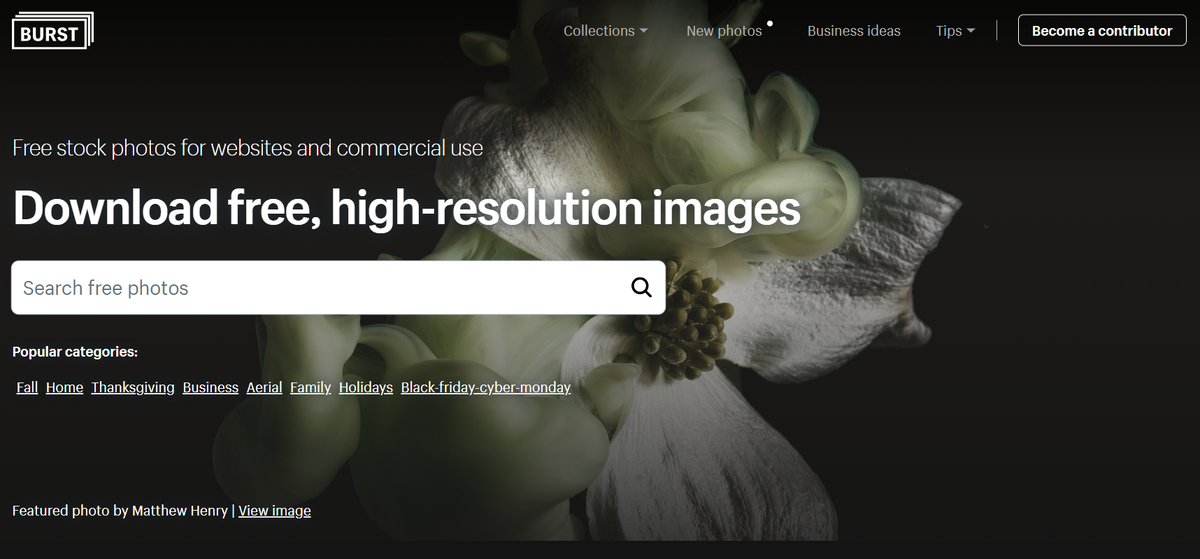Open the Tips dropdown menu

955,31
